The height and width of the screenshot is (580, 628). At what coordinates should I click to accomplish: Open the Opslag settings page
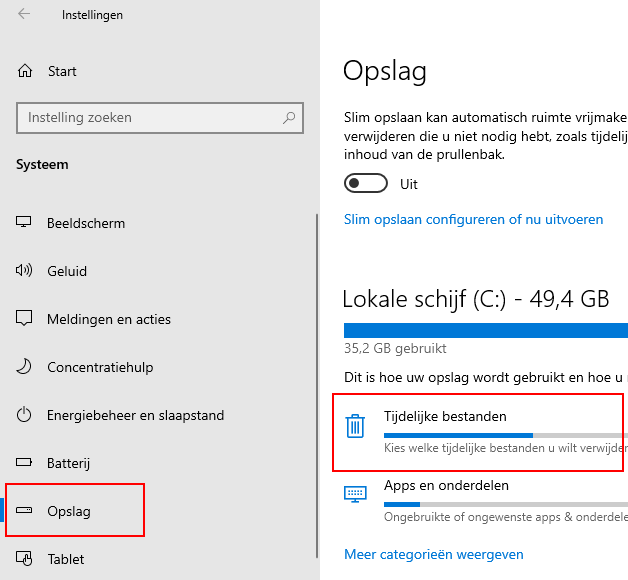point(69,511)
